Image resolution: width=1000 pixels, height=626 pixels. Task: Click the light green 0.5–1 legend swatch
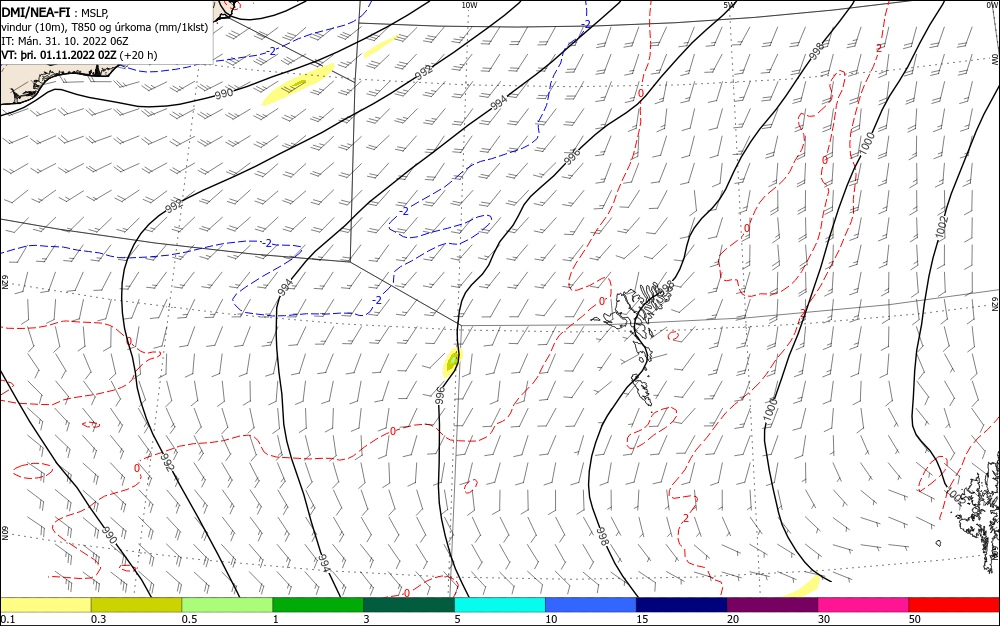tap(227, 605)
